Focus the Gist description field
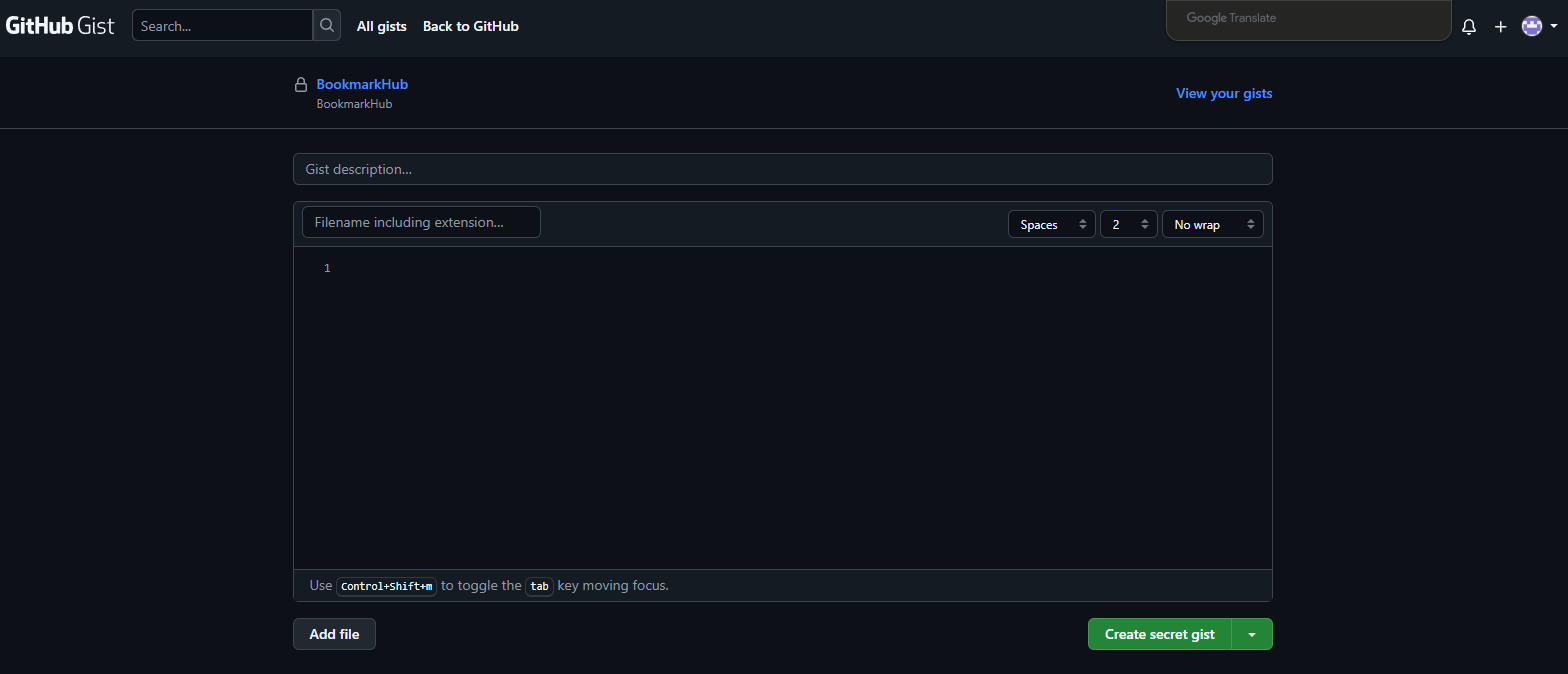Screen dimensions: 1568x674 (x=782, y=169)
